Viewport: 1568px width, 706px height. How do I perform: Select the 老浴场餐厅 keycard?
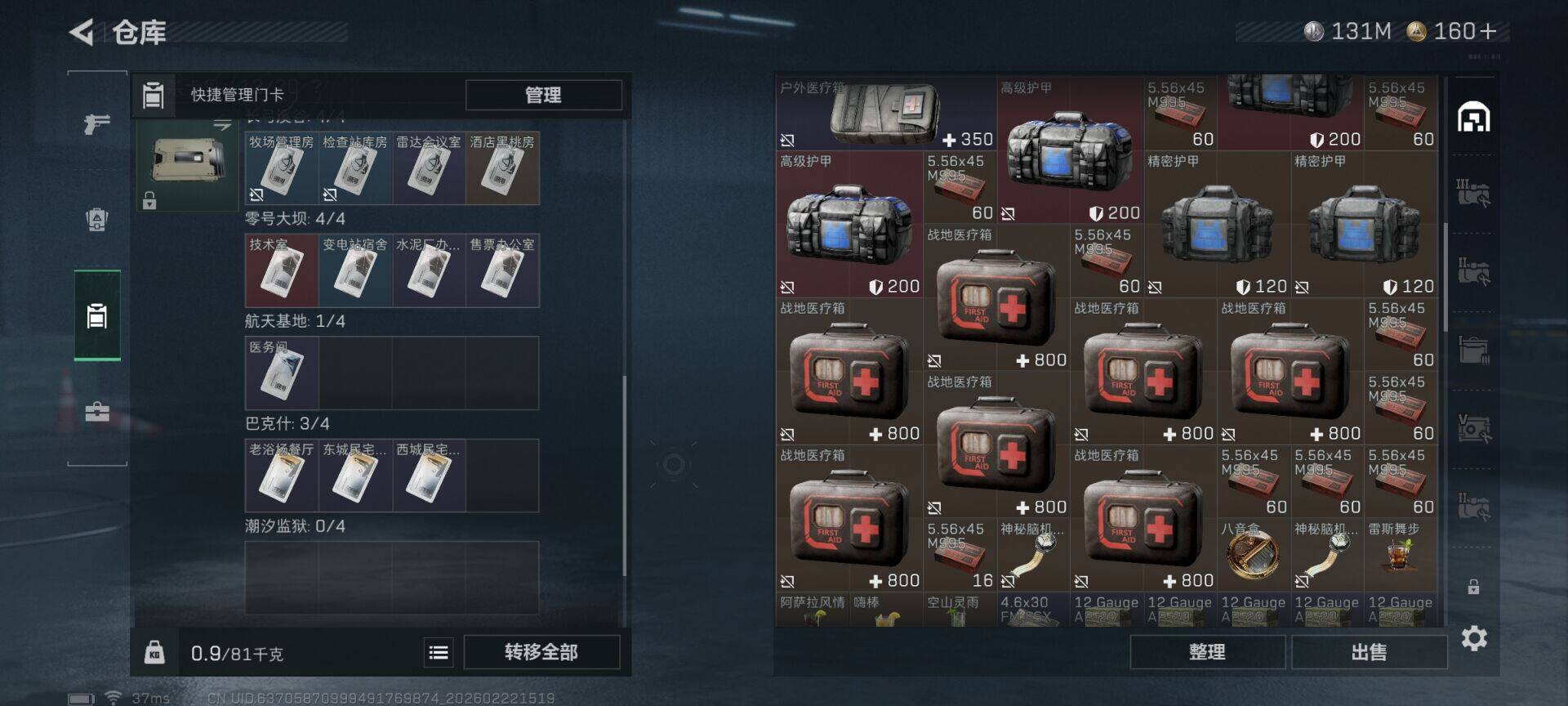[282, 476]
